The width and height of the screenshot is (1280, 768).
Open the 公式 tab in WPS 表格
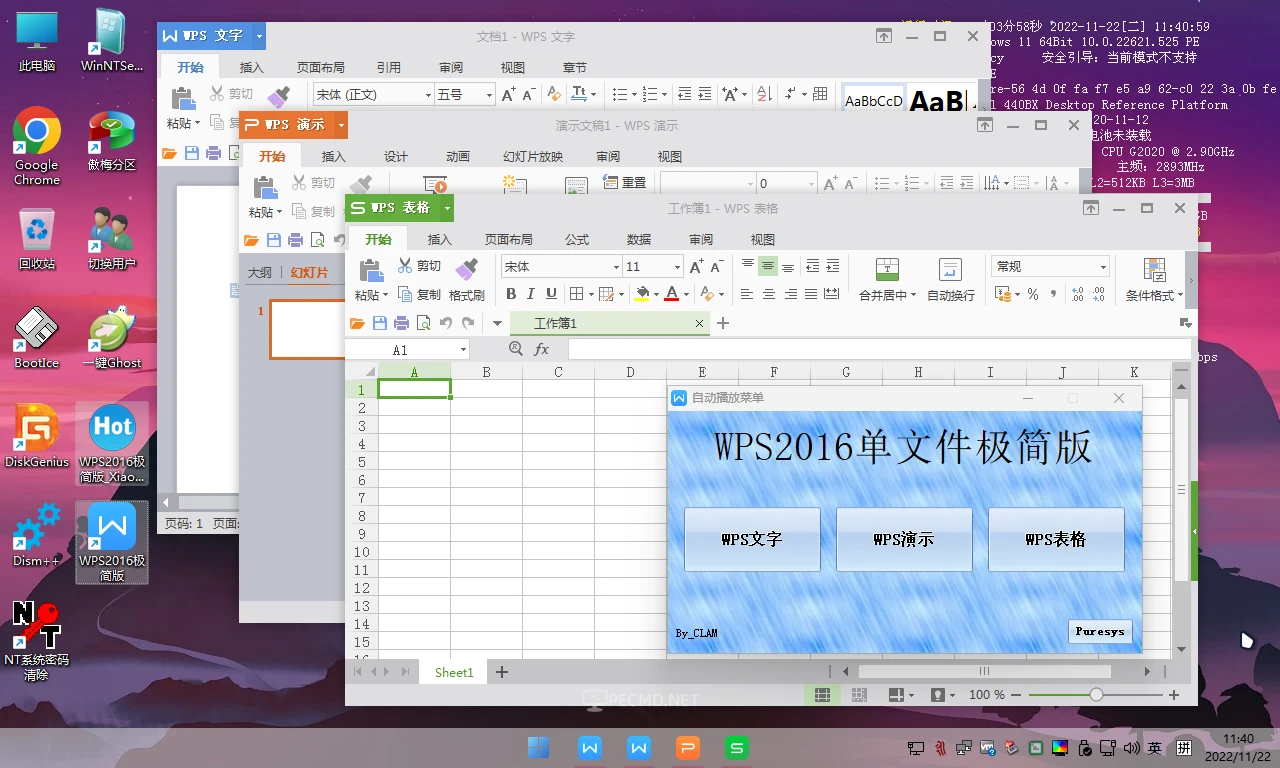click(577, 240)
